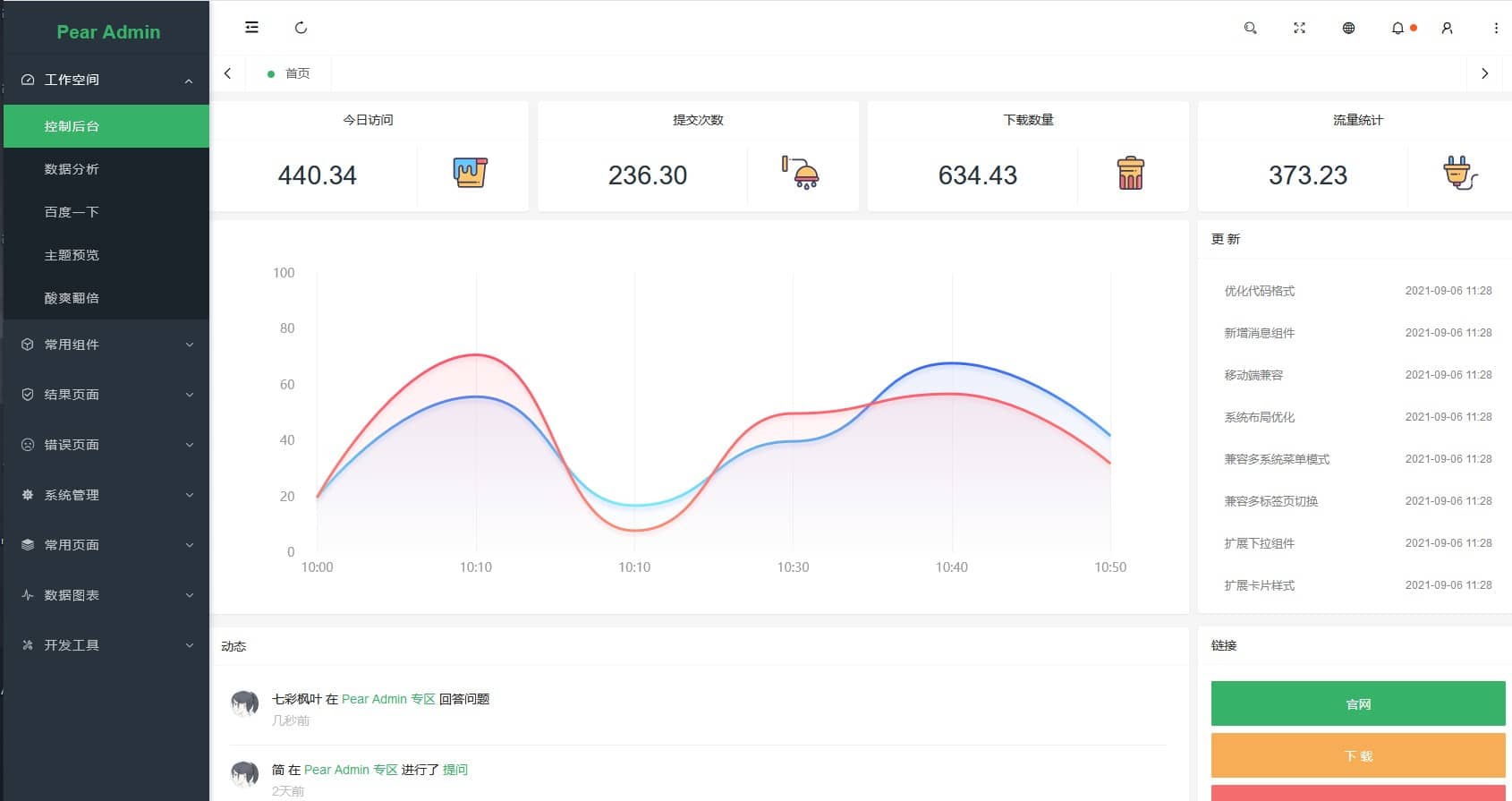The image size is (1512, 801).
Task: Open the vertical dots more menu
Action: click(1496, 28)
